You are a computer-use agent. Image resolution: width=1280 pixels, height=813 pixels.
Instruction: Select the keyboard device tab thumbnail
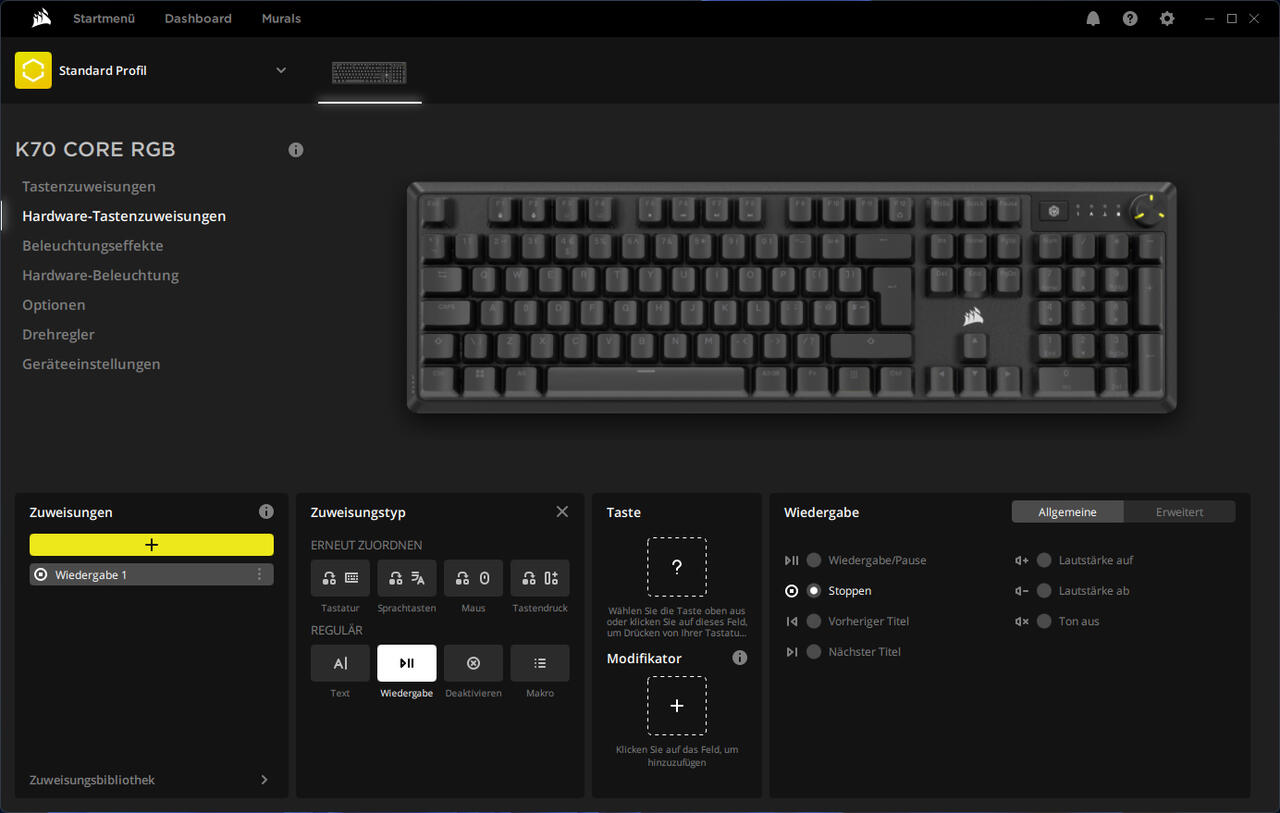(370, 72)
